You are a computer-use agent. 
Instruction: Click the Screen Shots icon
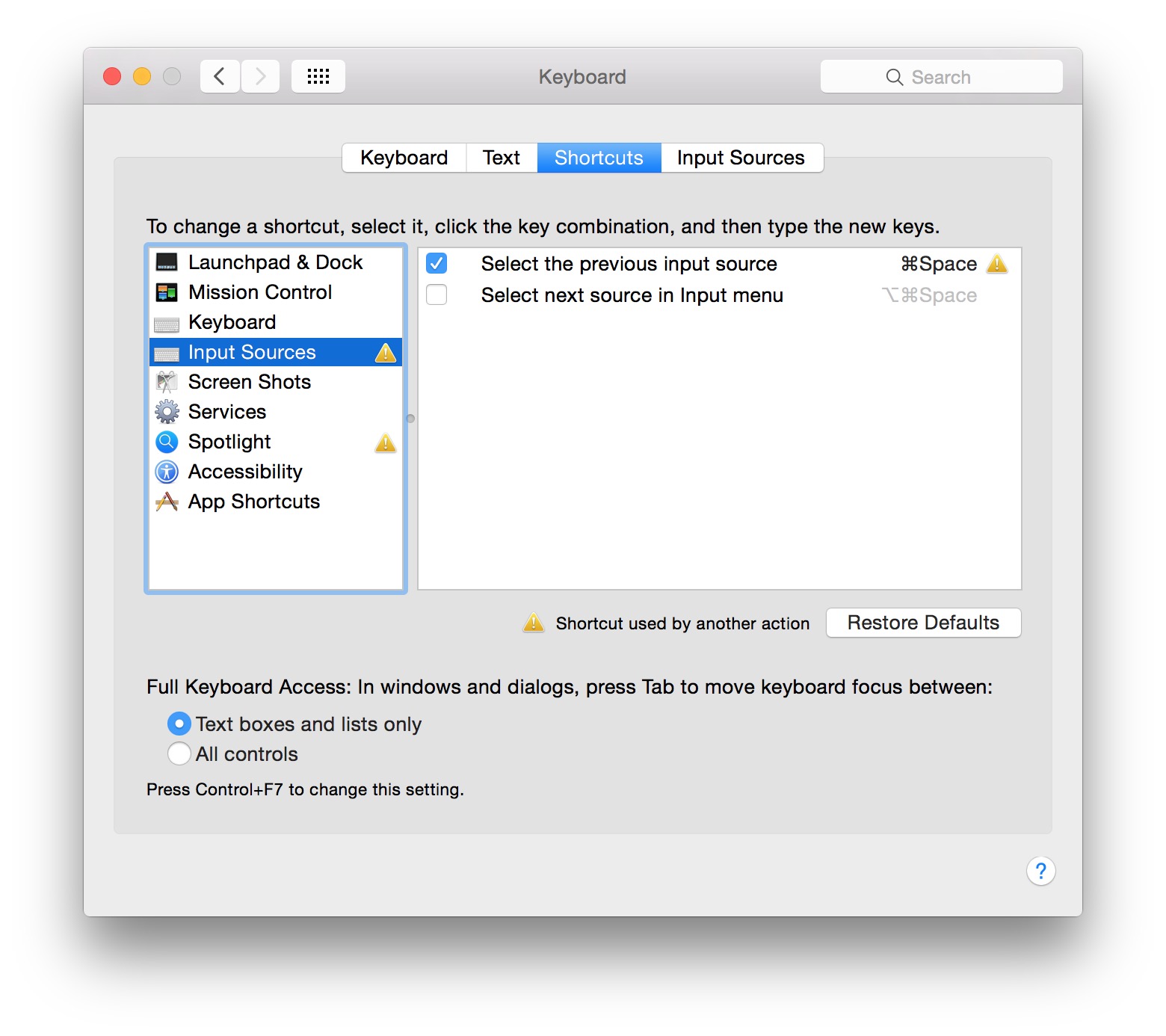click(x=166, y=382)
